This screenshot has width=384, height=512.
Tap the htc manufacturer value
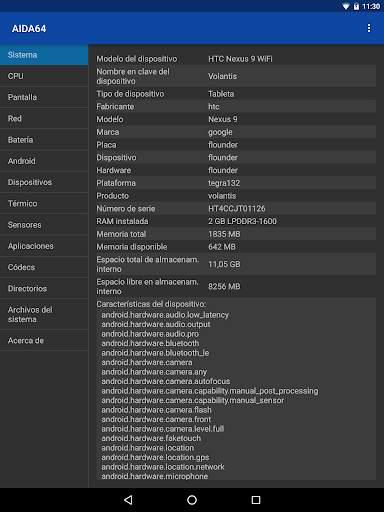click(214, 107)
